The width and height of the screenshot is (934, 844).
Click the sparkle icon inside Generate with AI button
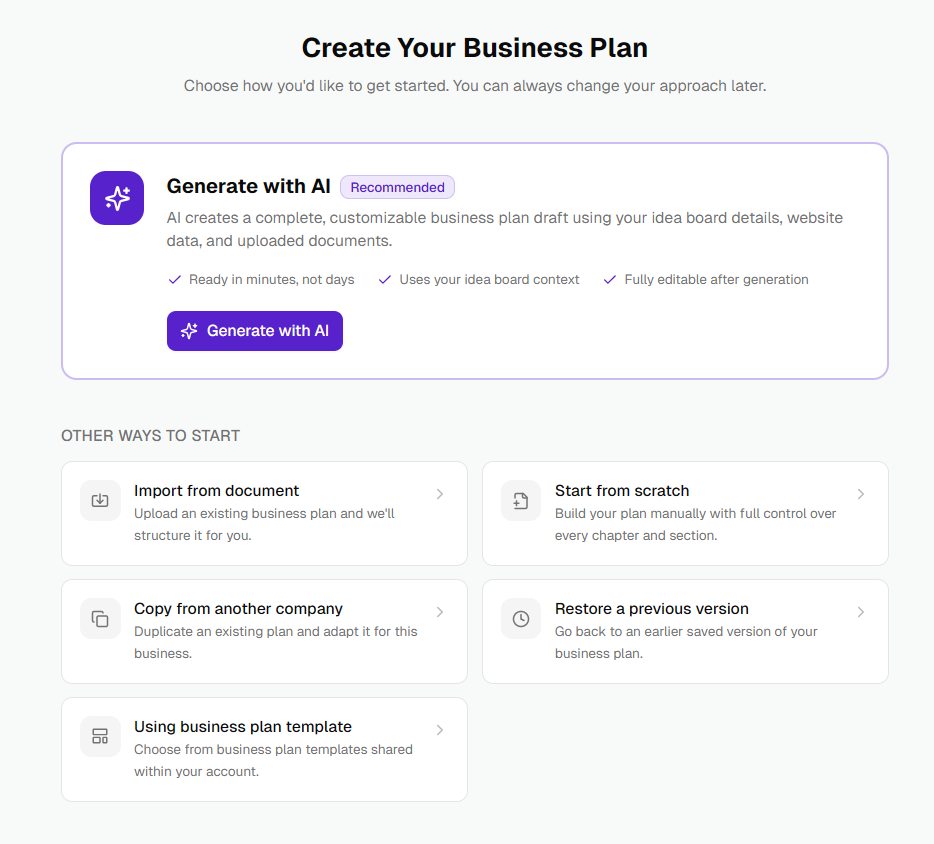point(189,331)
